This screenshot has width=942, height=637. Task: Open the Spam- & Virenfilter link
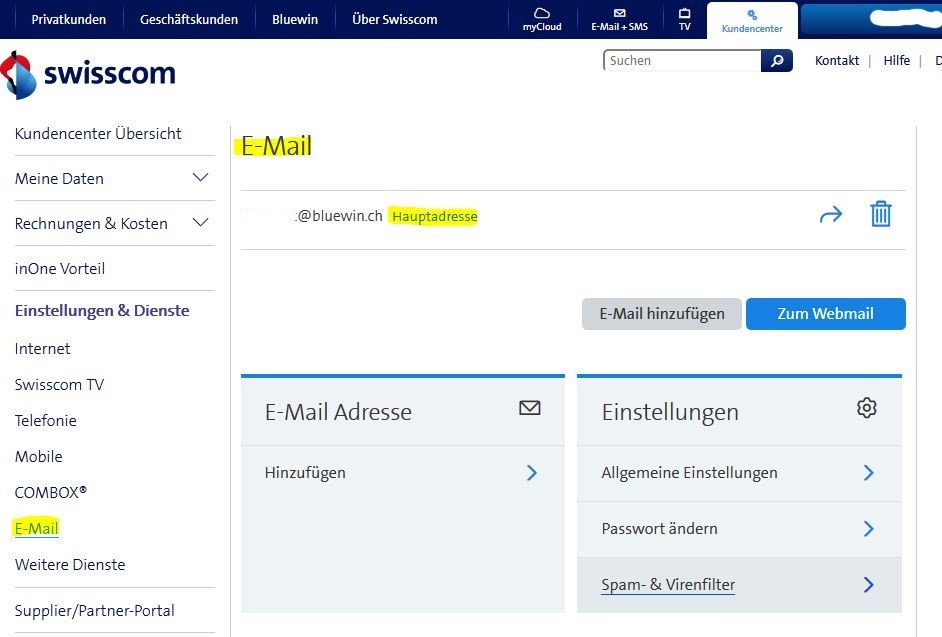pos(668,585)
